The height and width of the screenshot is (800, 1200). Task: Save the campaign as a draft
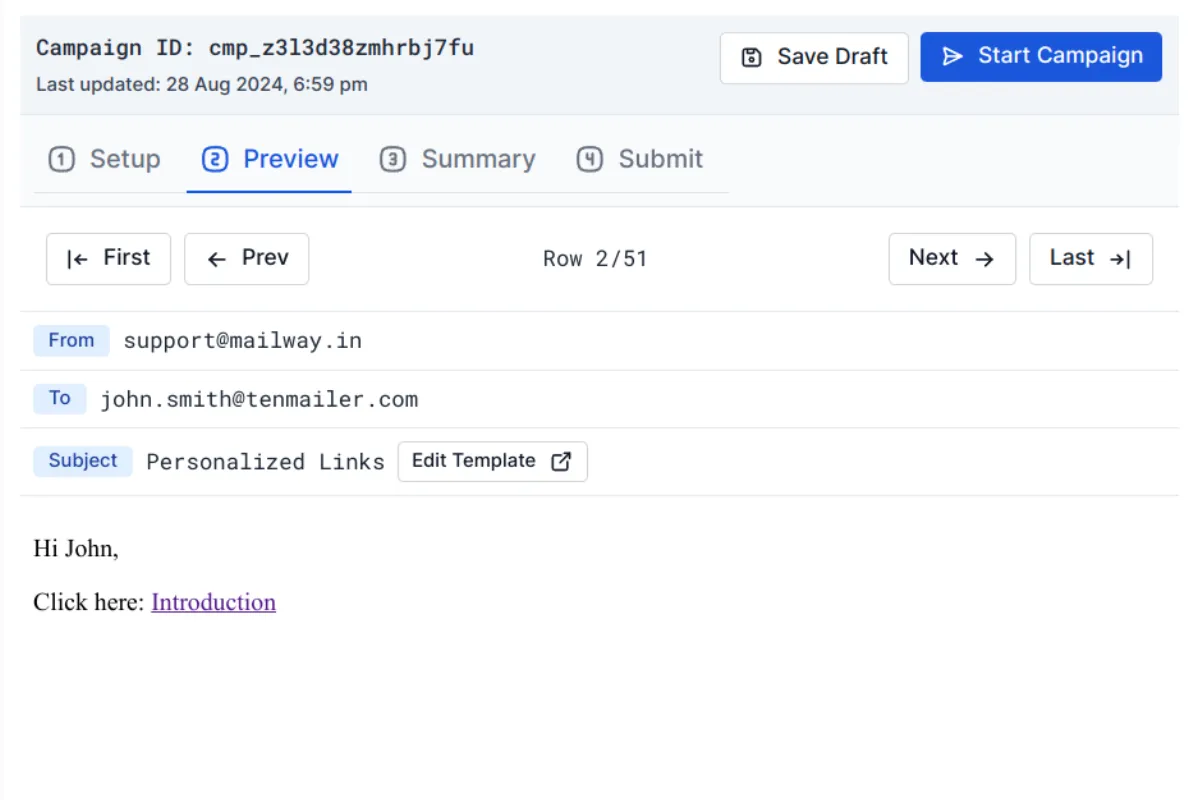[813, 57]
